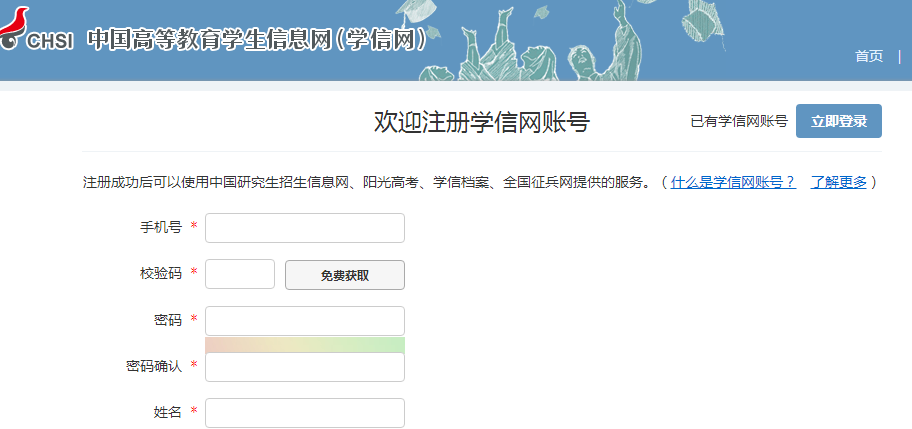The width and height of the screenshot is (912, 429).
Task: Focus the 手机号 input field
Action: pos(304,228)
